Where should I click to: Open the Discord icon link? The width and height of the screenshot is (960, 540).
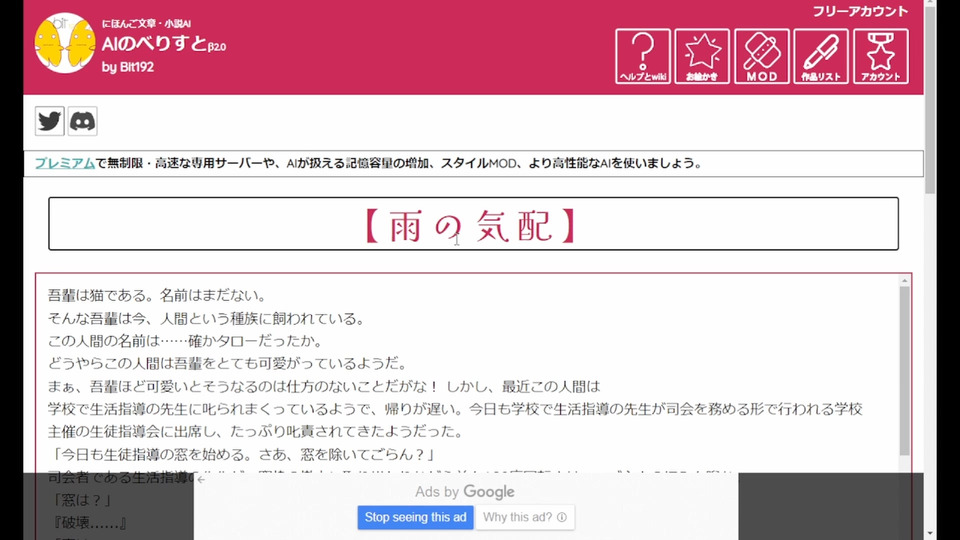click(x=83, y=121)
